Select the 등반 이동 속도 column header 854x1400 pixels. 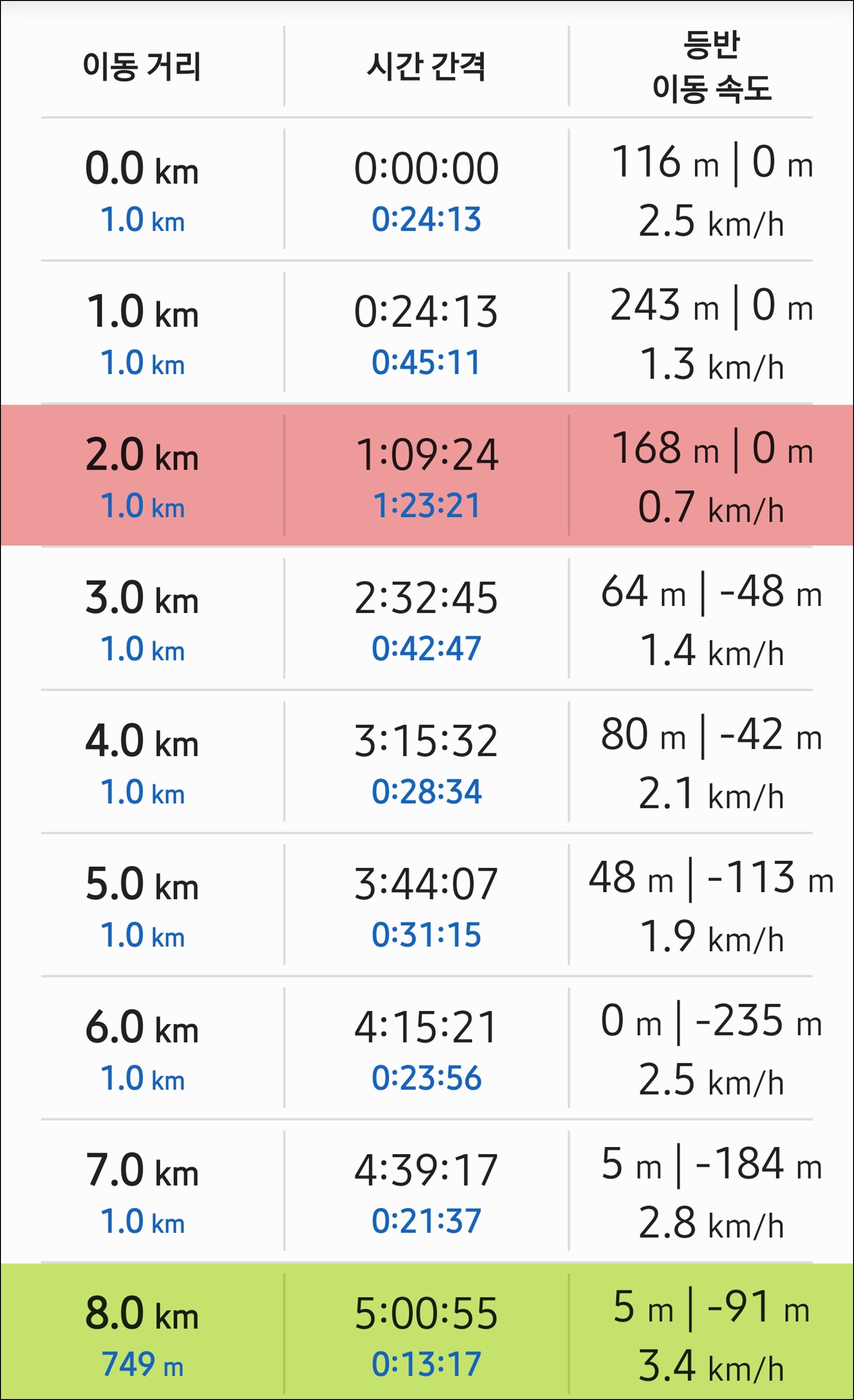(712, 66)
